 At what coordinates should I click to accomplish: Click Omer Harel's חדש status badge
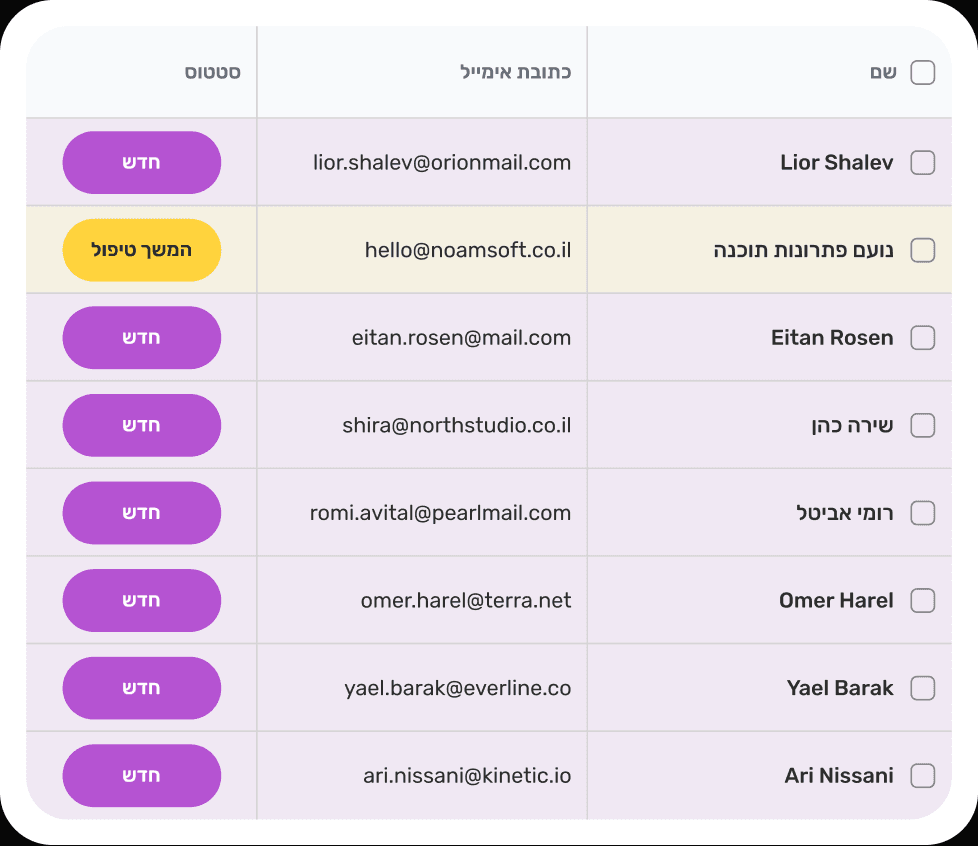(142, 600)
